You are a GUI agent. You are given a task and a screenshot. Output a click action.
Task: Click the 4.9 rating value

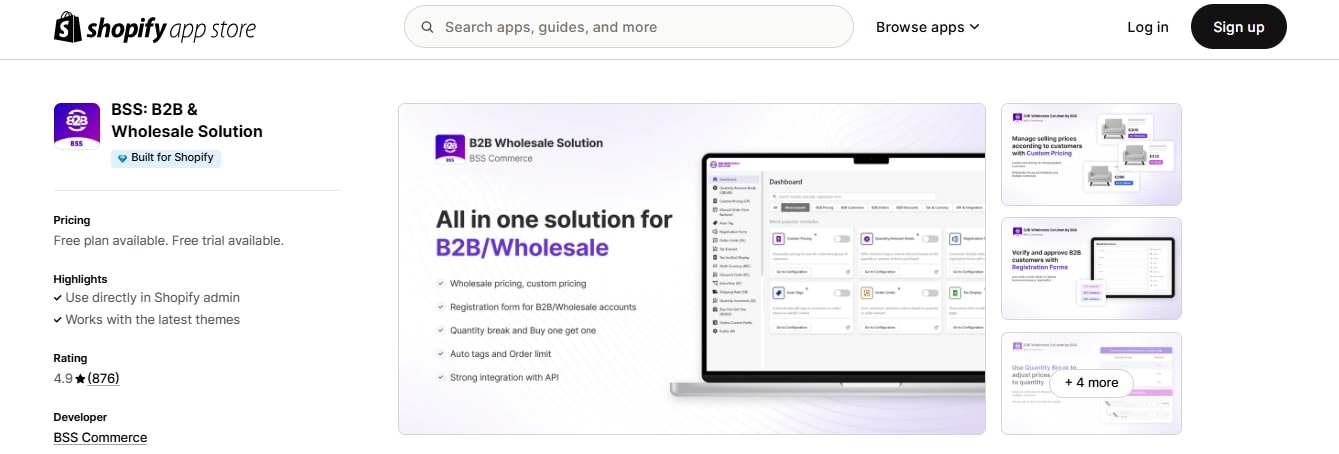point(63,379)
